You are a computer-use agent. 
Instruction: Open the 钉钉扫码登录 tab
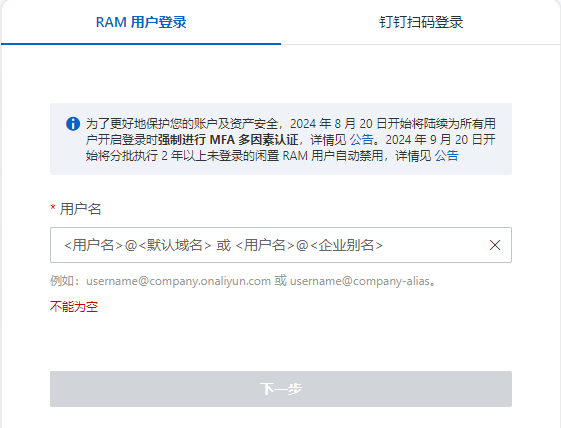[421, 22]
